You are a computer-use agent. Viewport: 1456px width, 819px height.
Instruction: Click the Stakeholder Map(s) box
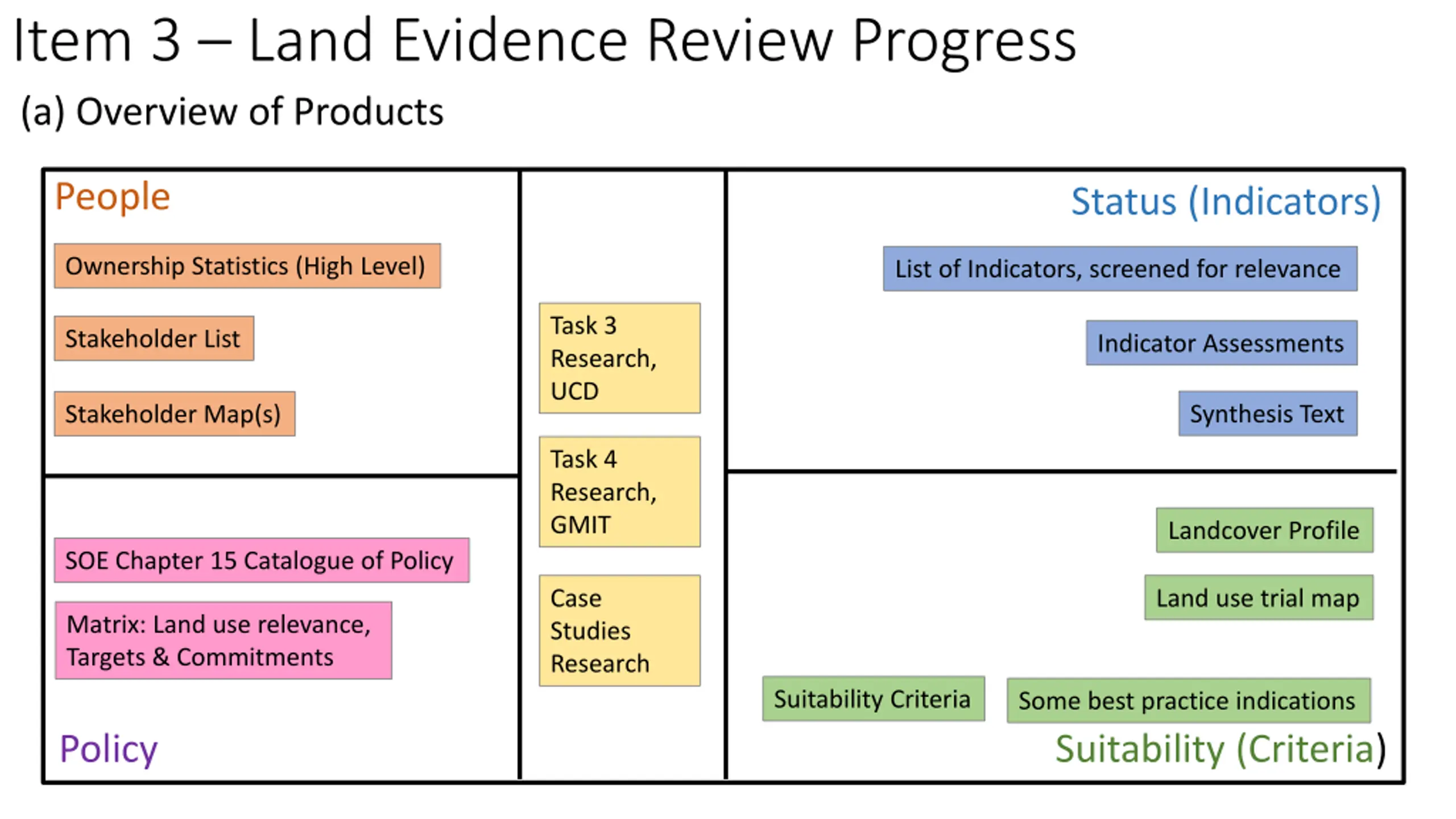(x=174, y=413)
